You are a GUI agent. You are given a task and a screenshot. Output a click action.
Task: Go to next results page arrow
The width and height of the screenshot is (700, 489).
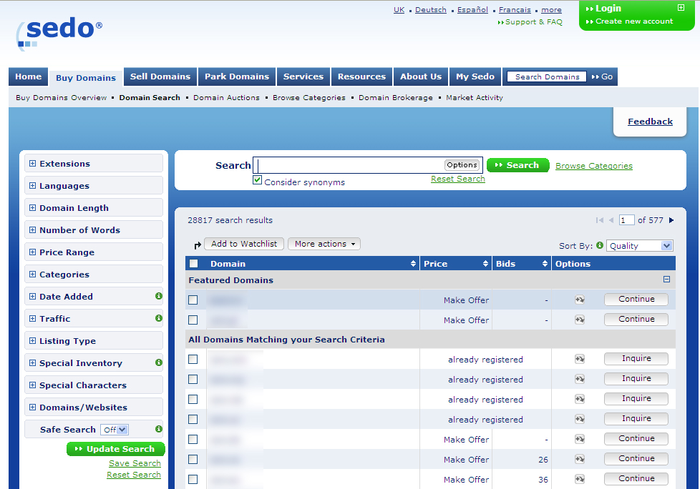671,220
